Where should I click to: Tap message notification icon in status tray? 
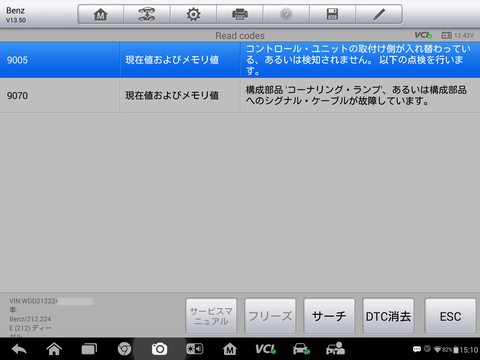(417, 349)
